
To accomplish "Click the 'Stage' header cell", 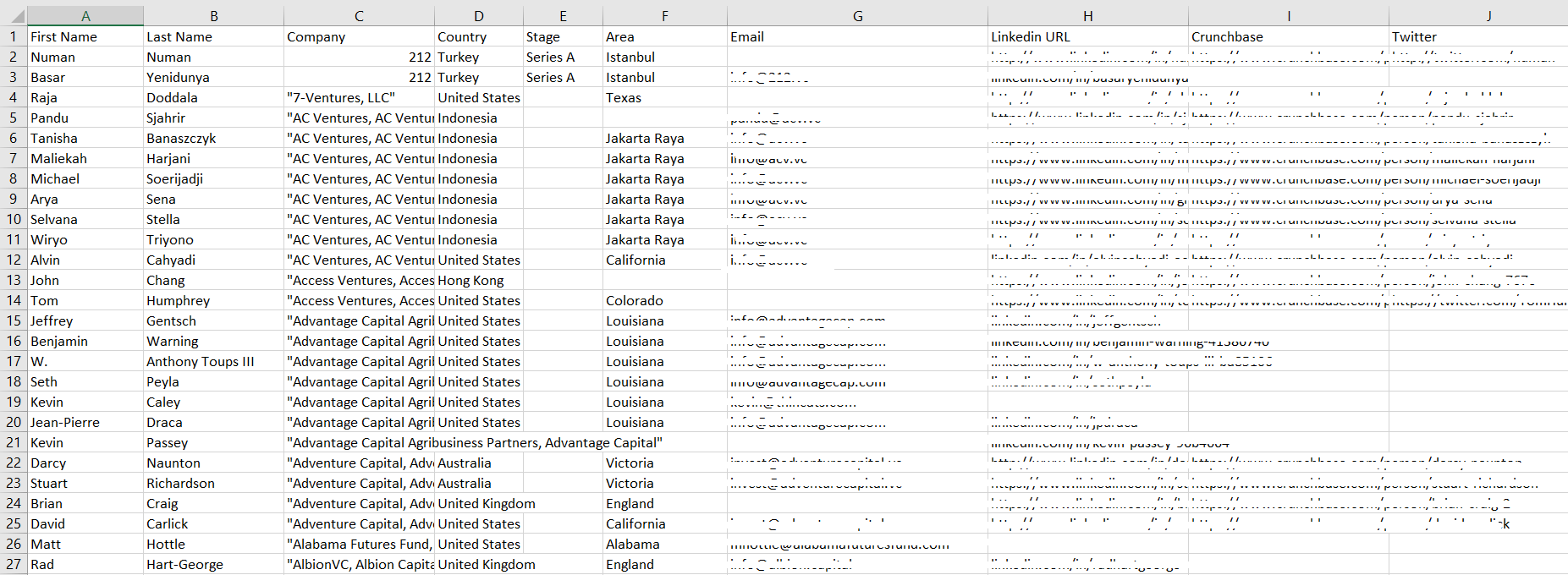I will coord(563,36).
